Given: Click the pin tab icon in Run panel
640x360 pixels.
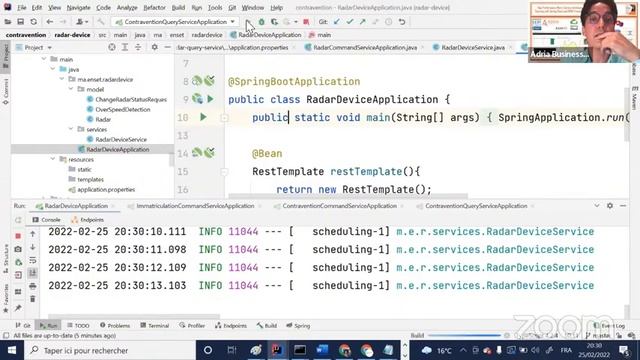Looking at the screenshot, I should click(18, 308).
